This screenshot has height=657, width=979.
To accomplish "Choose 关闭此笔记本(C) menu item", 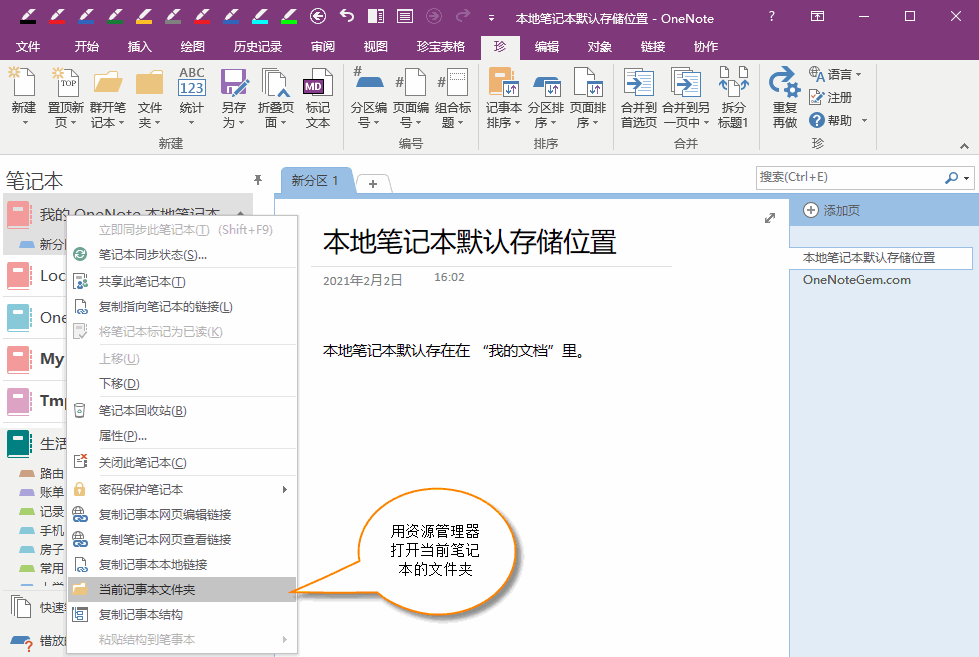I will [182, 462].
